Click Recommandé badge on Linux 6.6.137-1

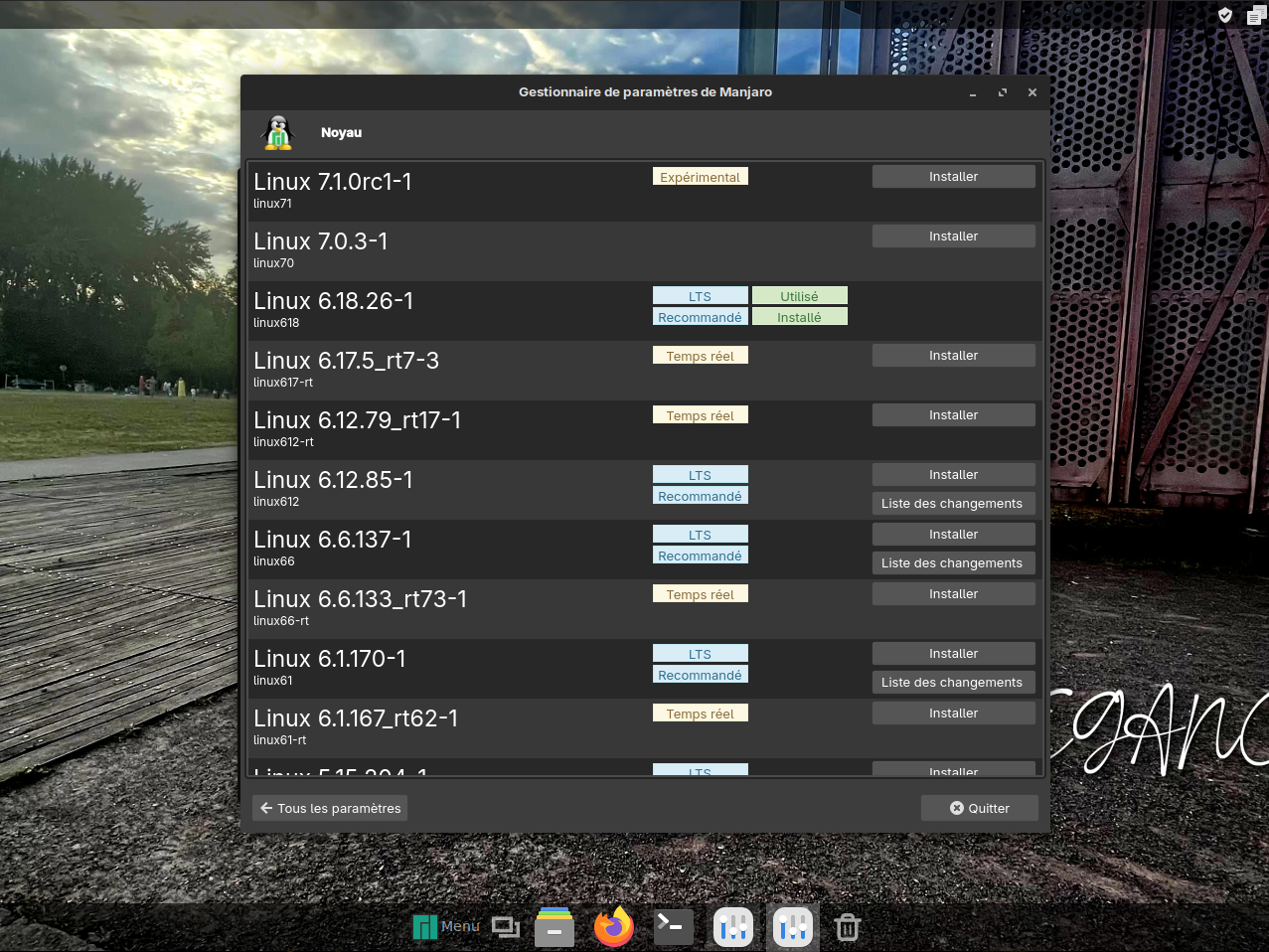[701, 555]
